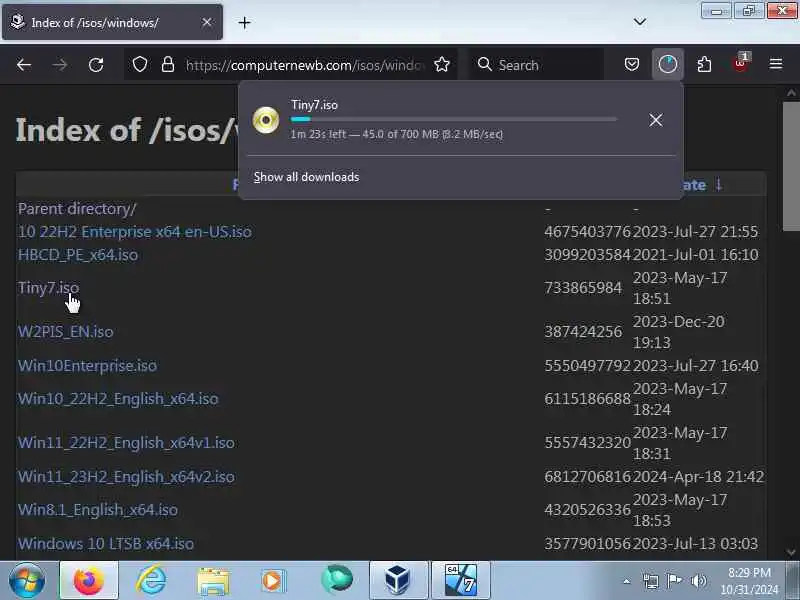Viewport: 800px width, 600px height.
Task: Open Windows Media Player from taskbar
Action: click(273, 581)
